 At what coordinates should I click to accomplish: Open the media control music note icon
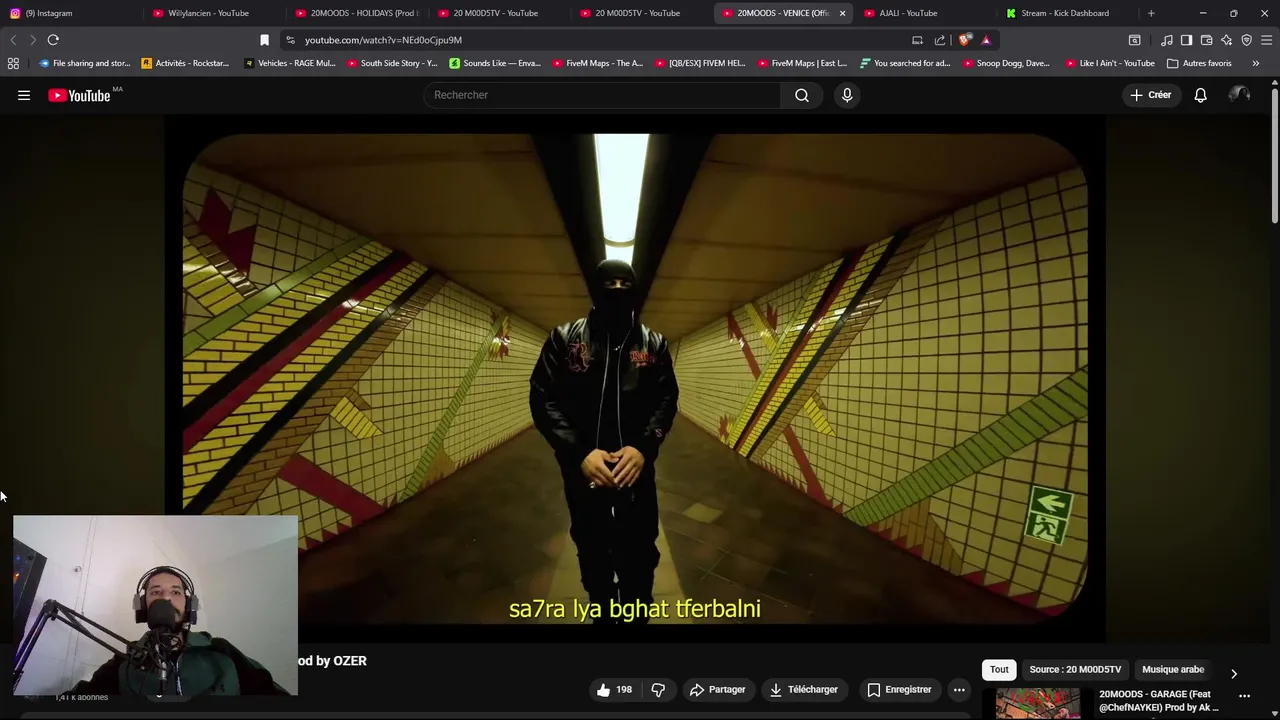[1166, 40]
